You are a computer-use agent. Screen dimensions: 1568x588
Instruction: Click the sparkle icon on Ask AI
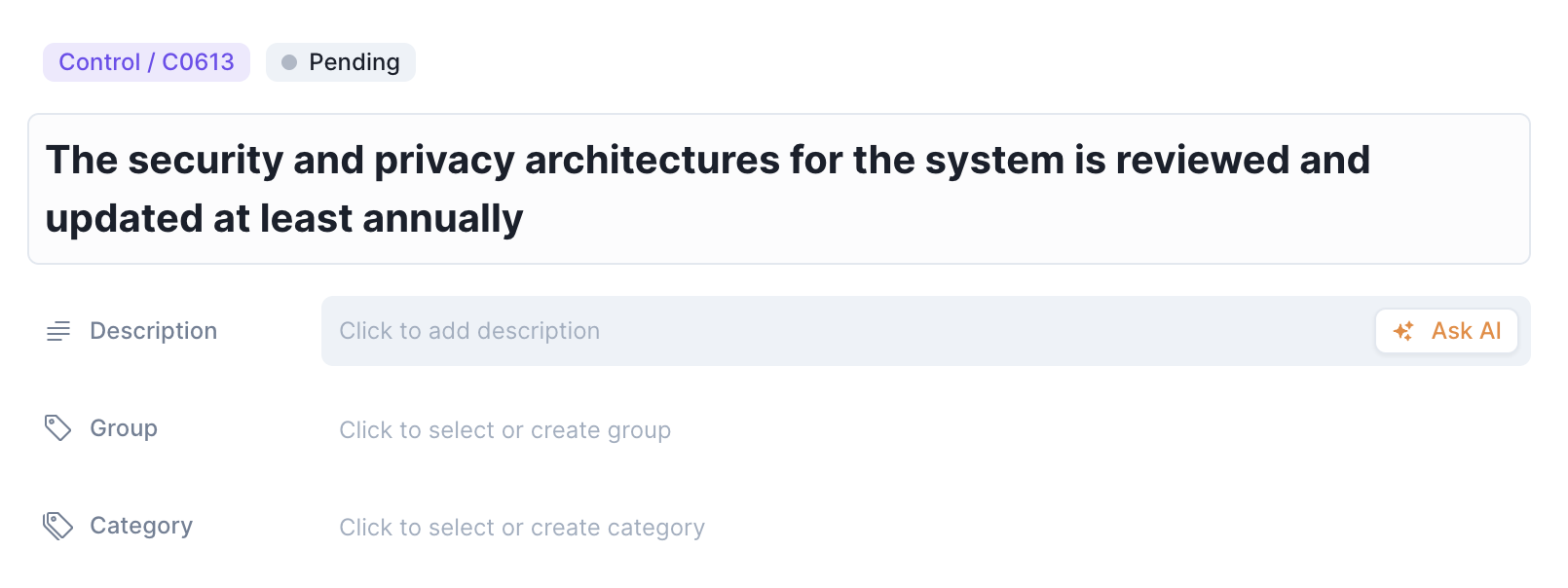(x=1403, y=331)
